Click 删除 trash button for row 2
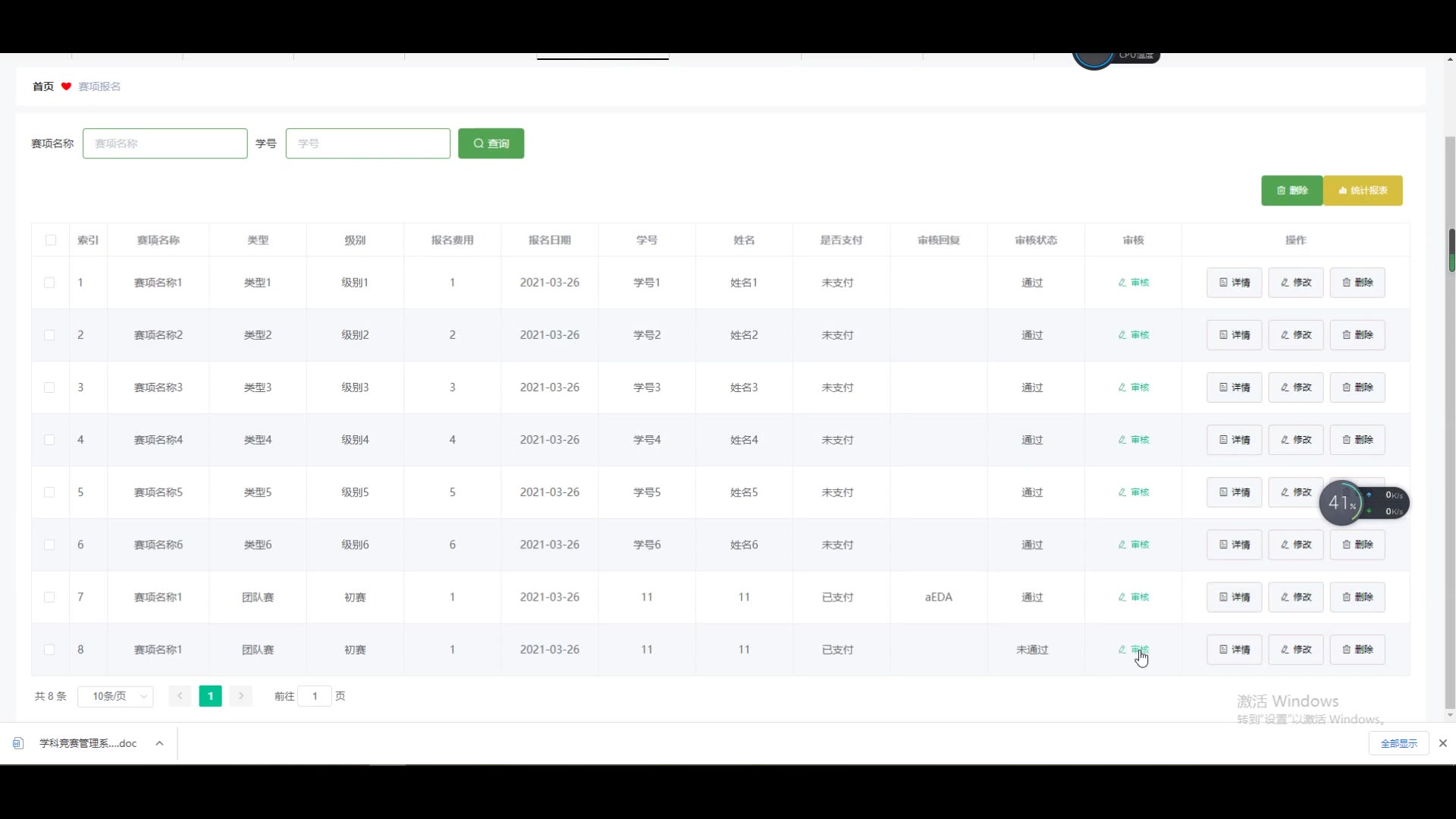1456x819 pixels. [x=1357, y=334]
